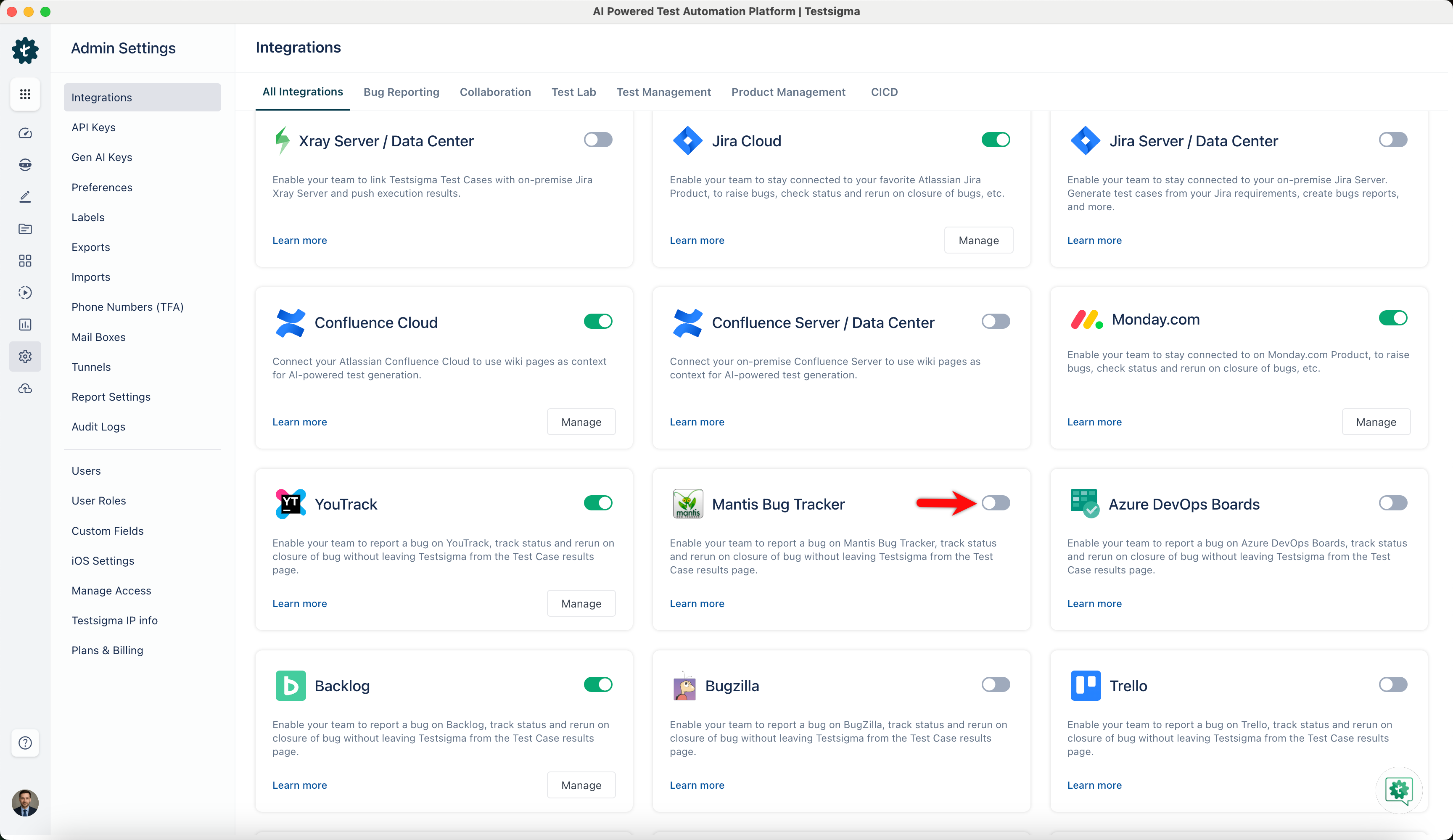
Task: Click Manage button for Confluence Cloud
Action: coord(581,422)
